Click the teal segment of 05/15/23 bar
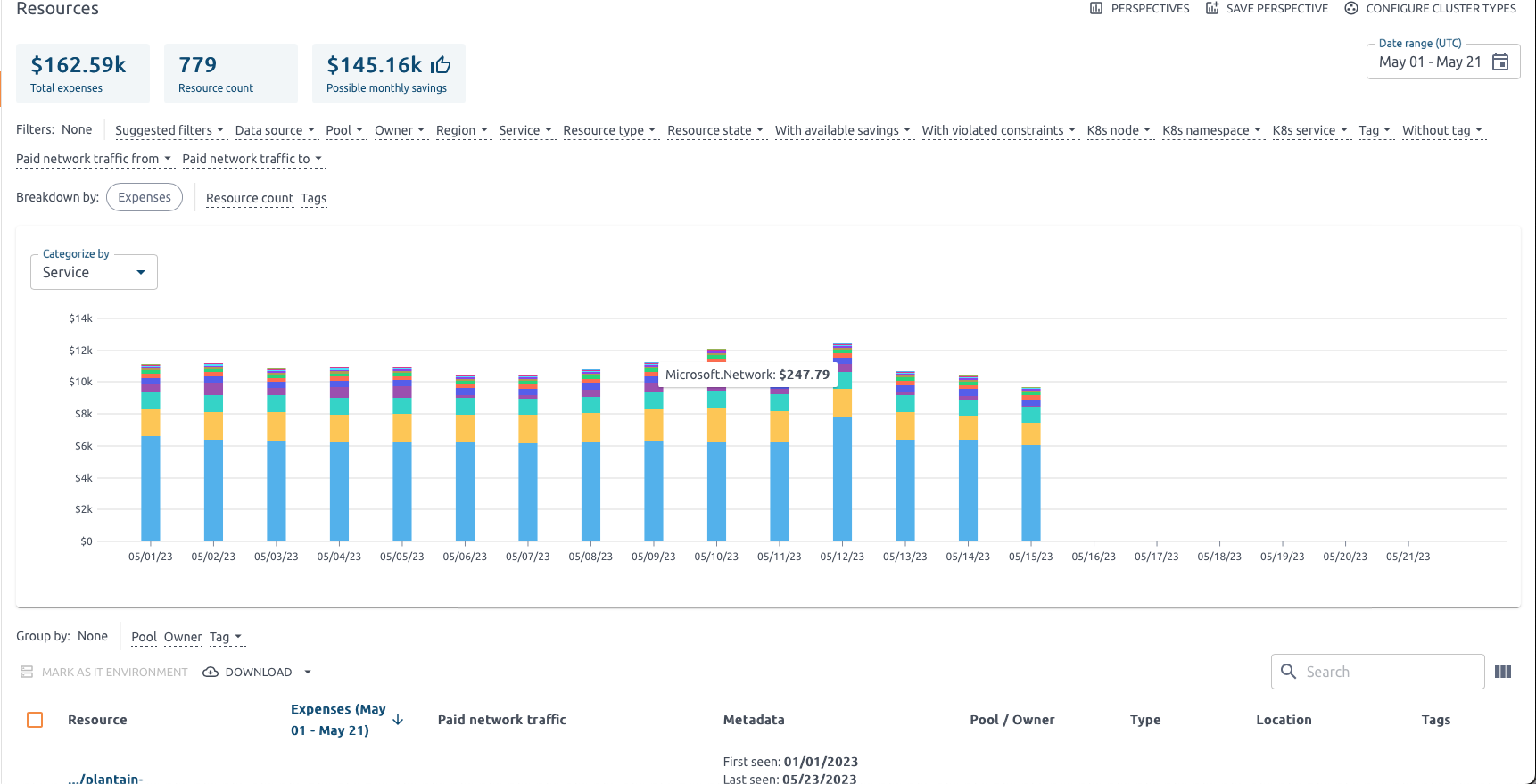The image size is (1536, 784). [1031, 415]
